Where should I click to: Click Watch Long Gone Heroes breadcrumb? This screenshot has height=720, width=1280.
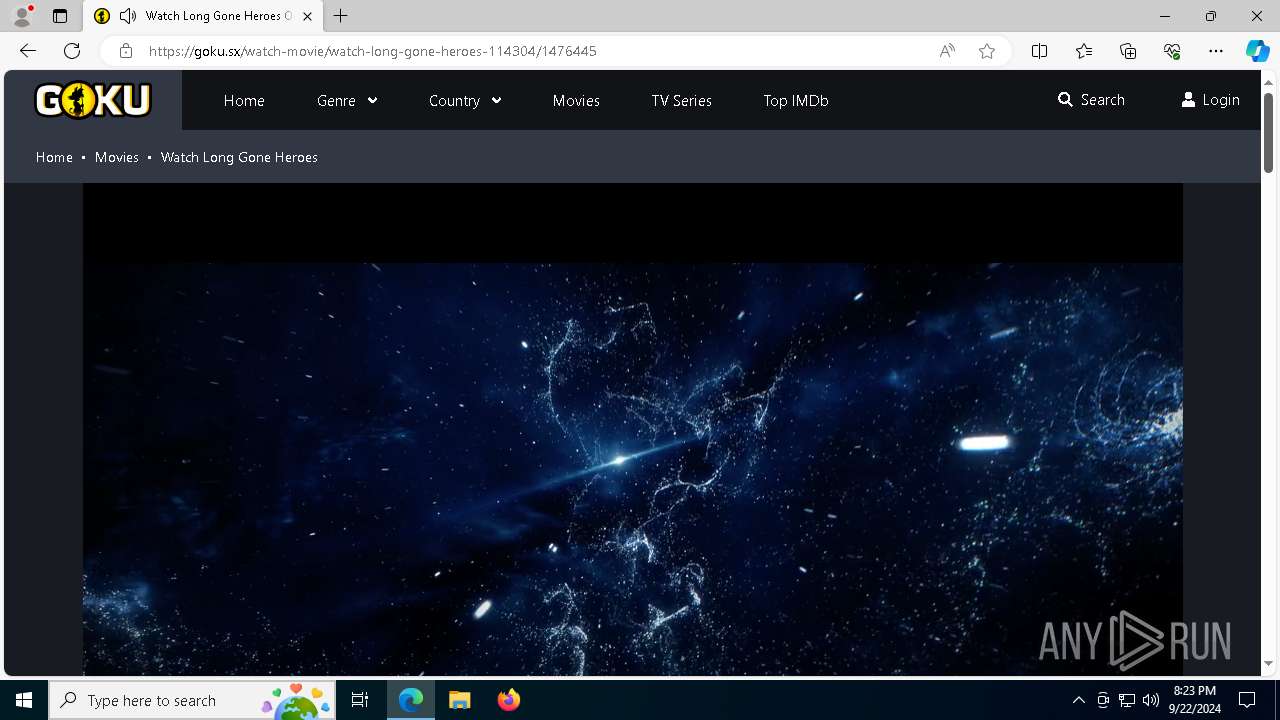(239, 157)
